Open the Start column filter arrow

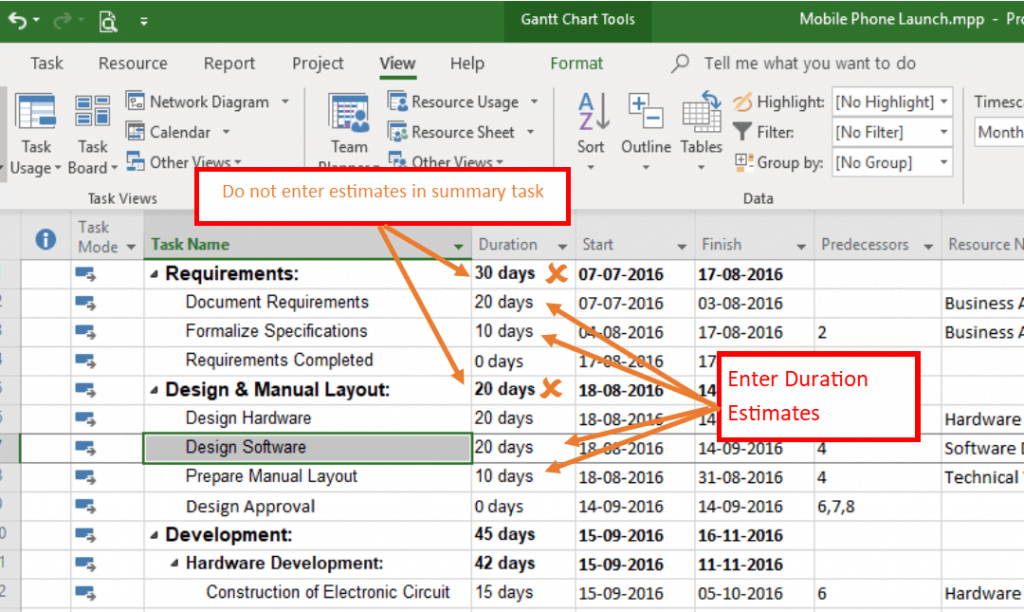[682, 246]
